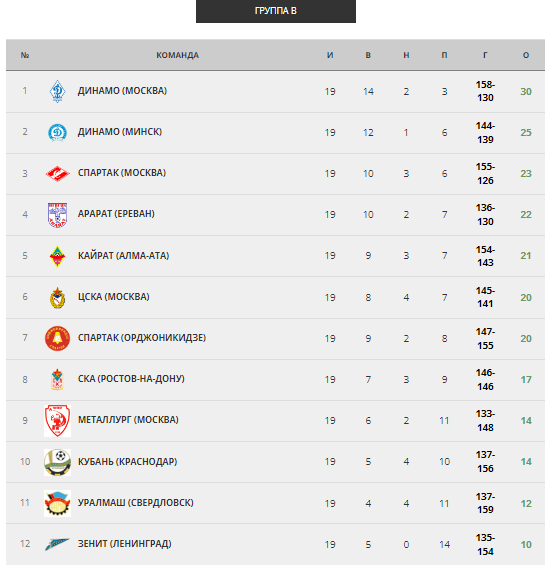The width and height of the screenshot is (552, 568).
Task: Open the Зенит (Ленинград) team link
Action: [125, 544]
